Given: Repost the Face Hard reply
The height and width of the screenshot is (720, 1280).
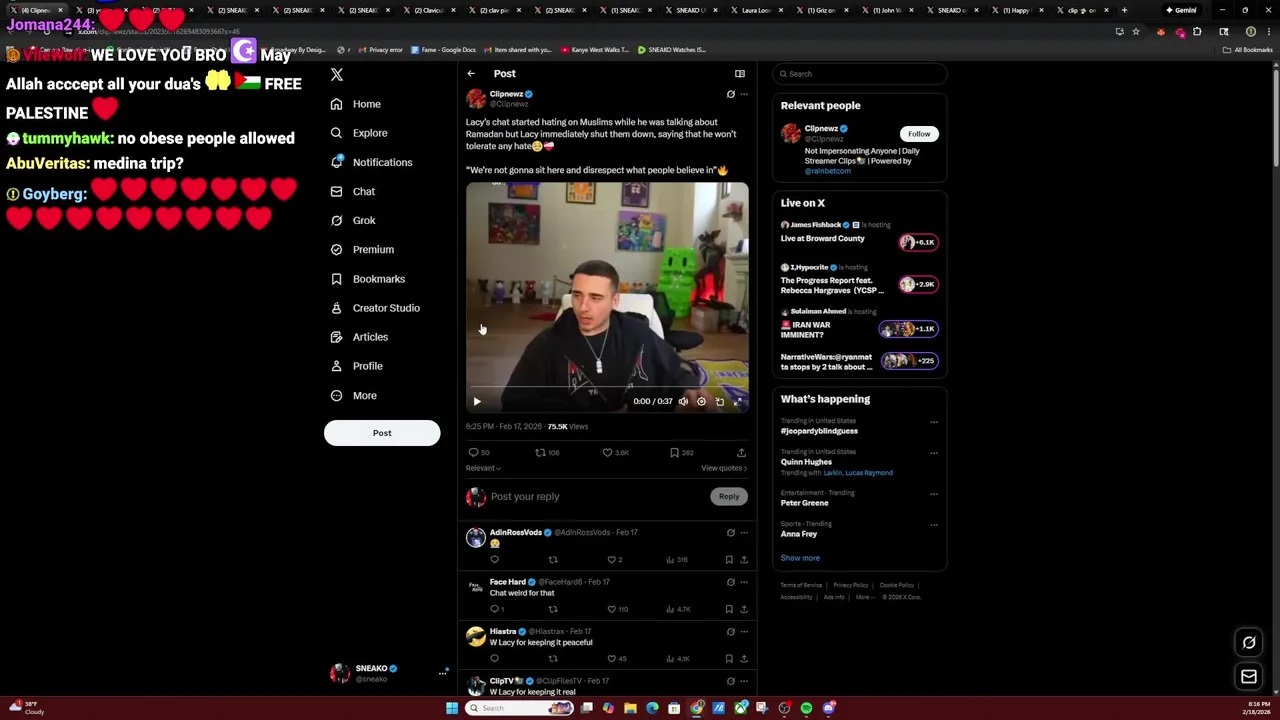Looking at the screenshot, I should tap(553, 609).
